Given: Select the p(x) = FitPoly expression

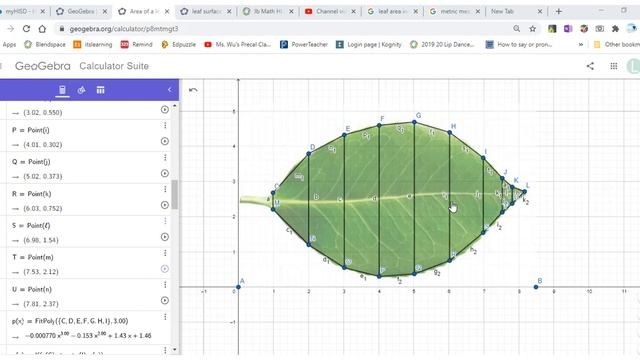Looking at the screenshot, I should point(70,321).
